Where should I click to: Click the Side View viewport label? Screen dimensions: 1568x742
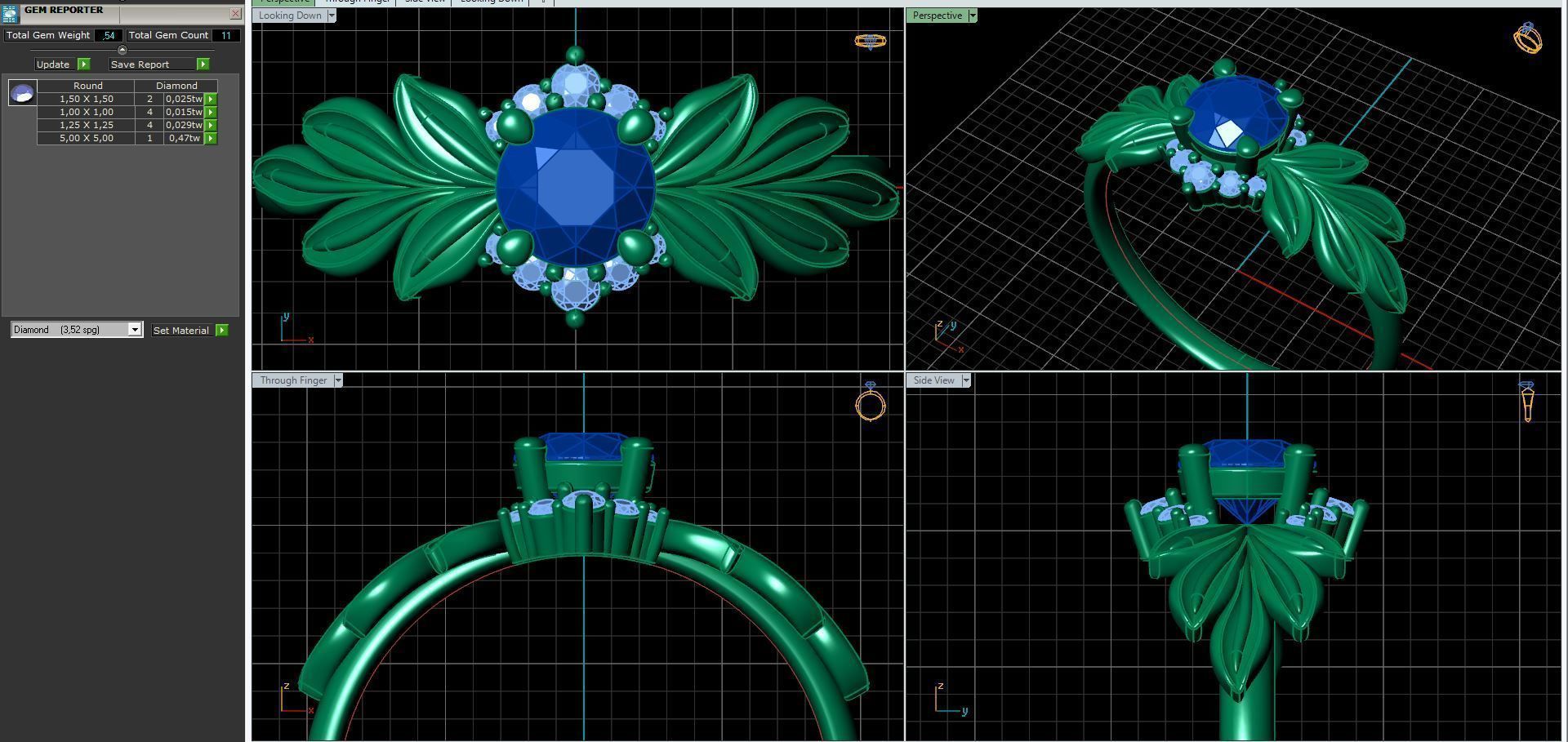click(933, 380)
